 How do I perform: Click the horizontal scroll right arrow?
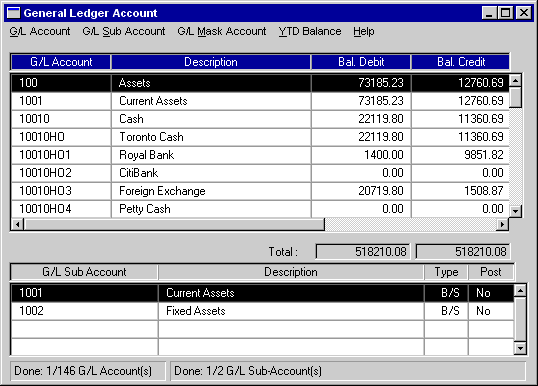(x=502, y=224)
